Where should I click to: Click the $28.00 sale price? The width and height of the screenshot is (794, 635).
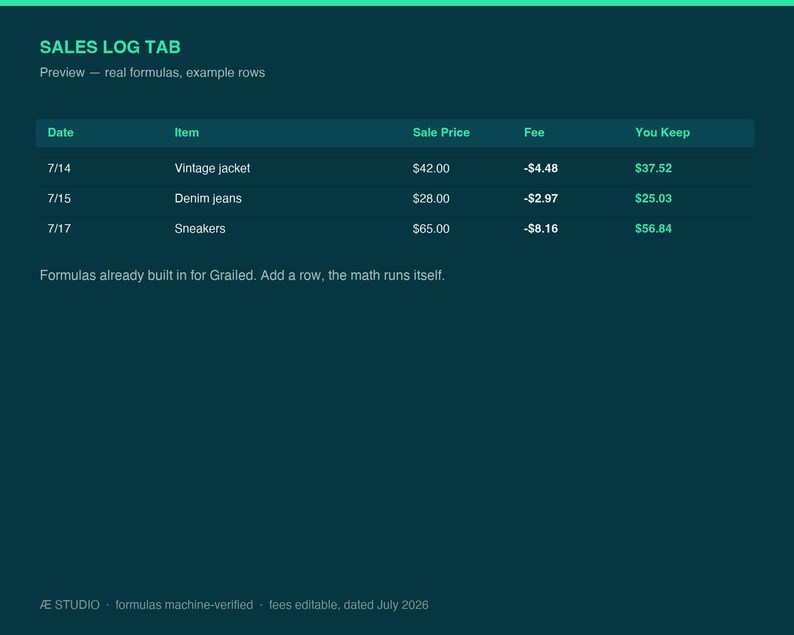point(431,199)
